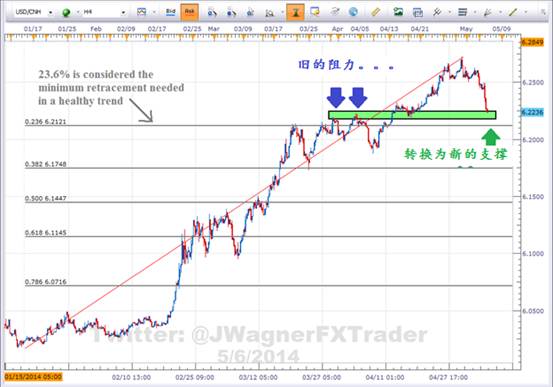Click the note window icon
This screenshot has width=553, height=387.
pos(315,12)
